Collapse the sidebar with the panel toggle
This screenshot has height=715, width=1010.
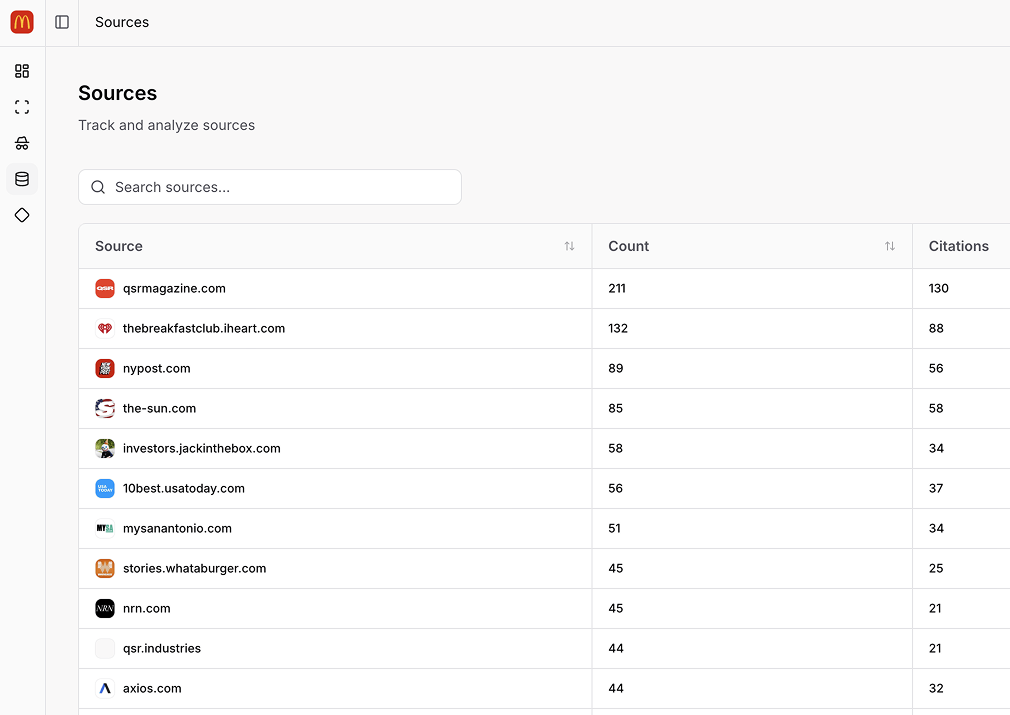click(62, 22)
